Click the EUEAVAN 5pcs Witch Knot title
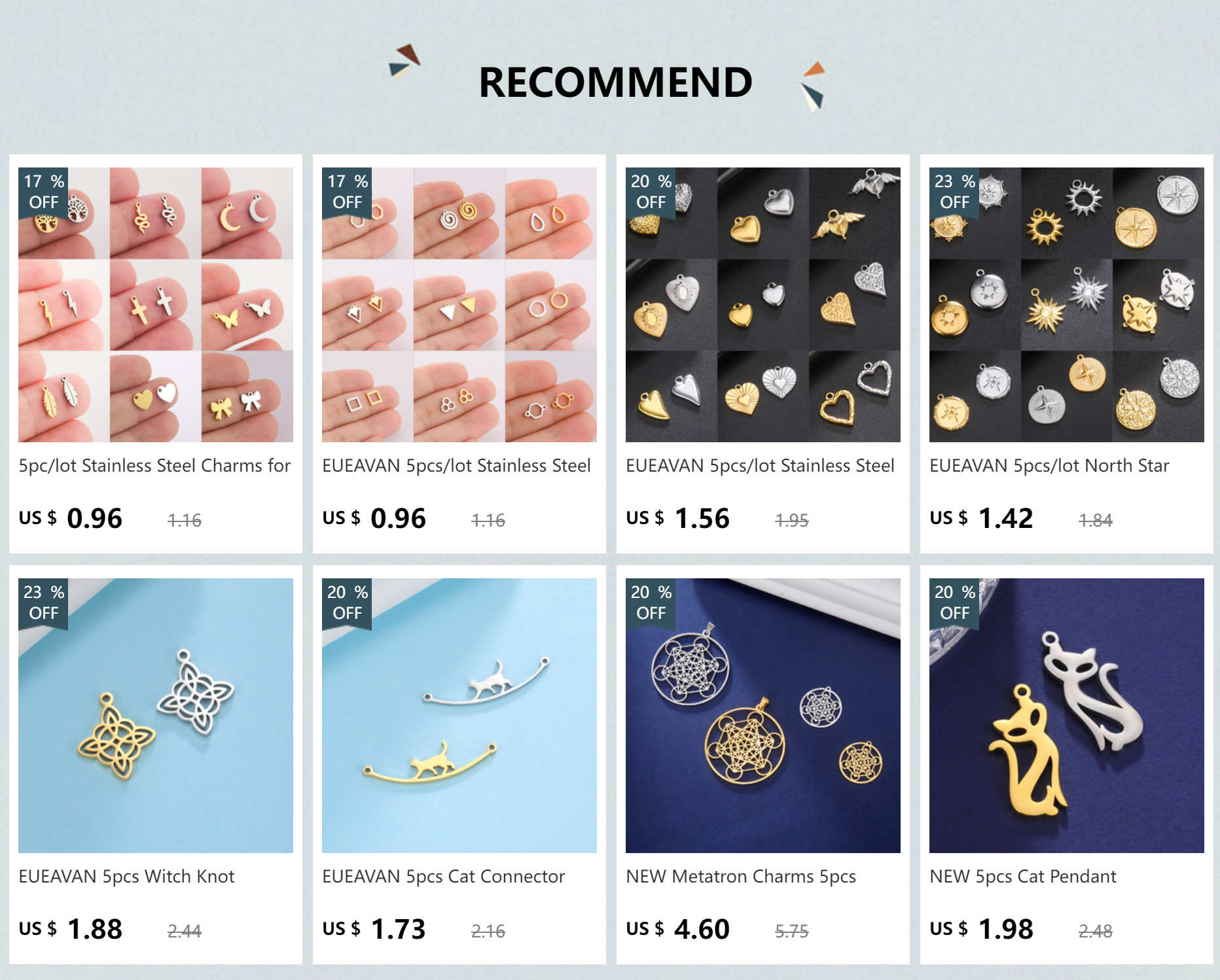Viewport: 1220px width, 980px height. click(126, 877)
